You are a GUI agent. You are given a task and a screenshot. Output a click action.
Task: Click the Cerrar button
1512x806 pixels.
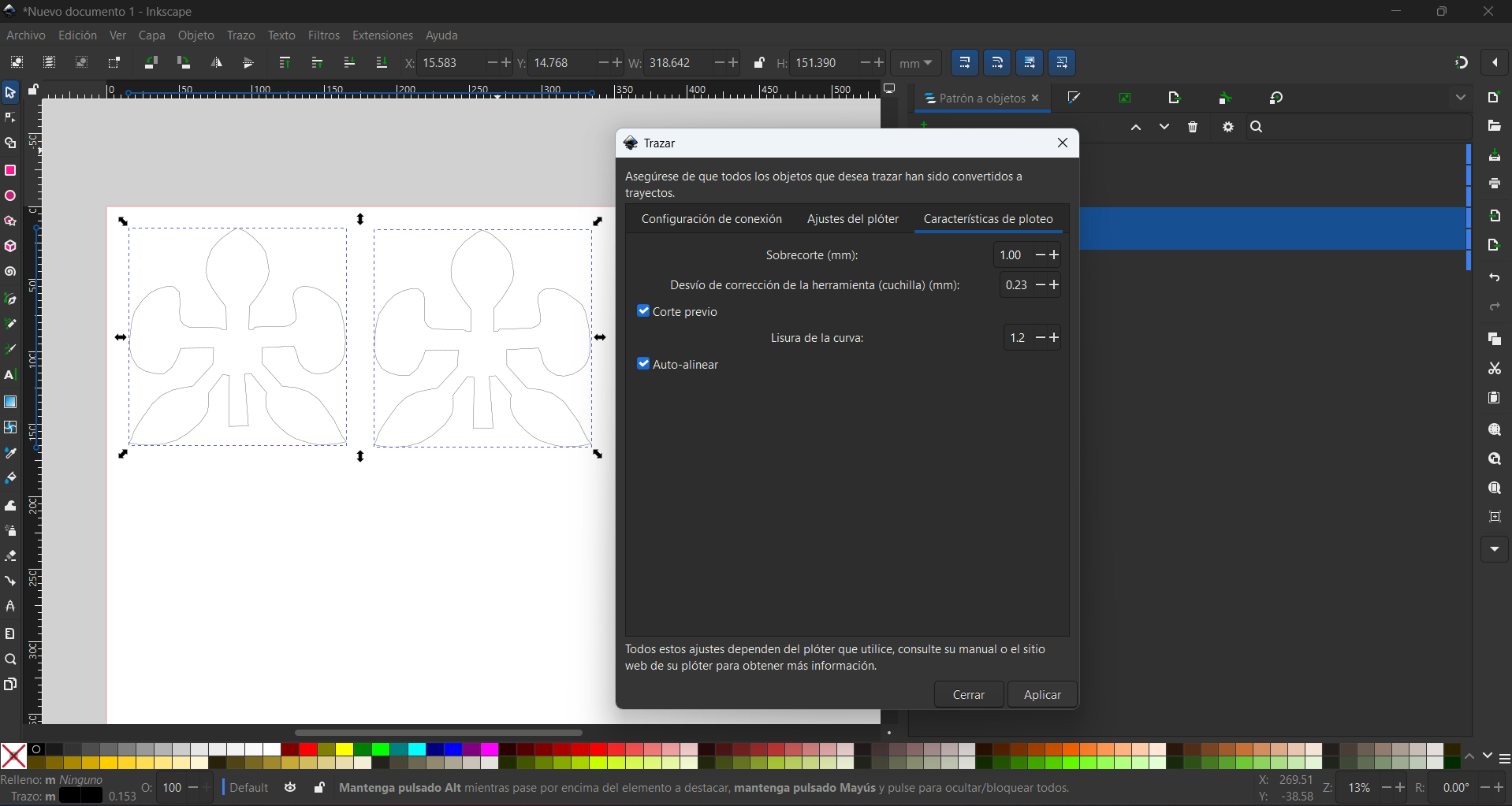(968, 695)
